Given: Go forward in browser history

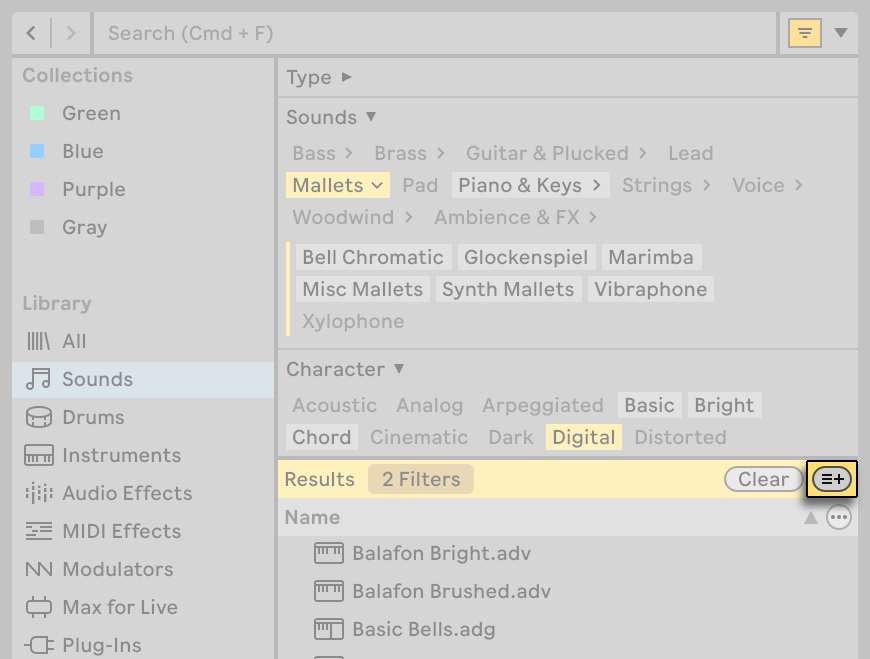Looking at the screenshot, I should point(70,33).
